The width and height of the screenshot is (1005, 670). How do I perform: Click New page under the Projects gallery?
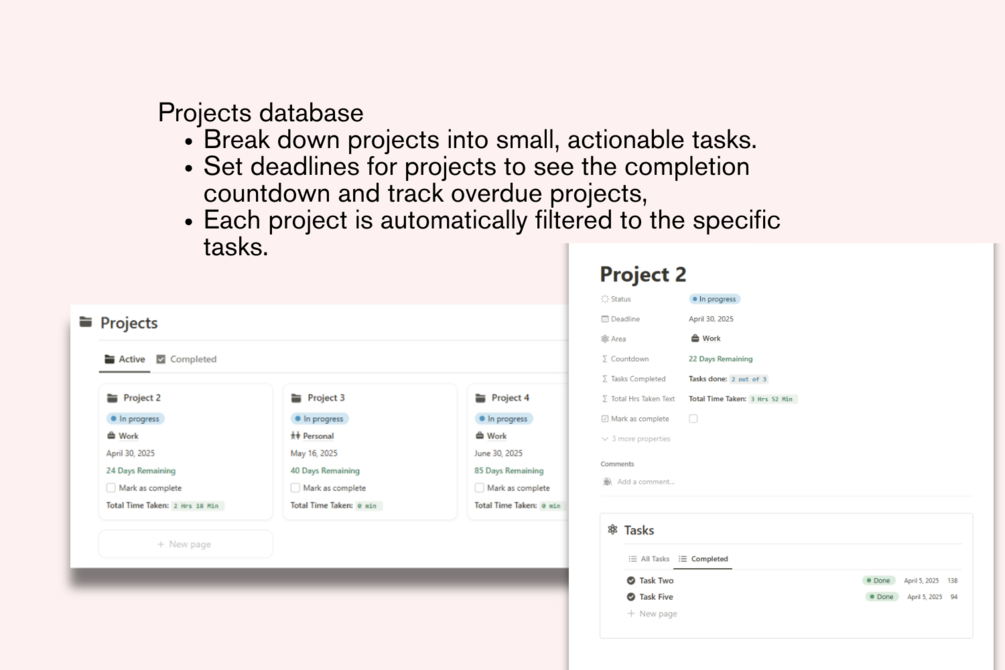[185, 544]
